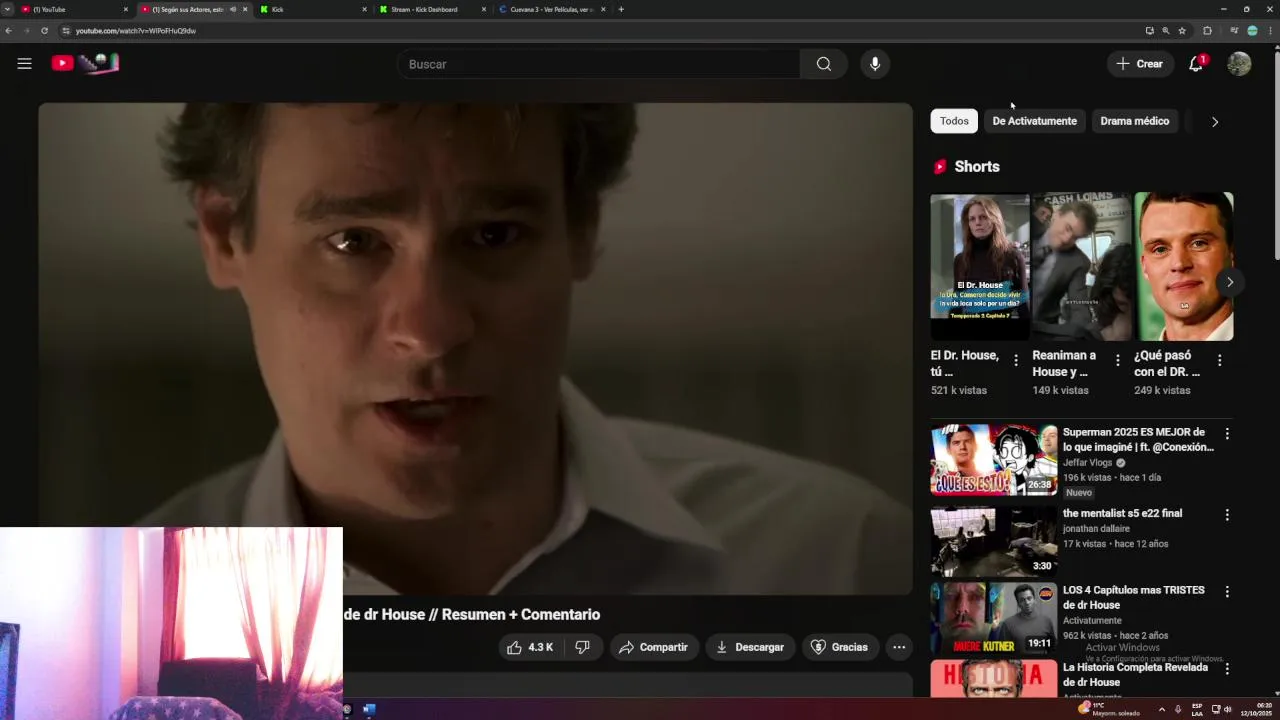
Task: Open the Crear menu
Action: (x=1140, y=64)
